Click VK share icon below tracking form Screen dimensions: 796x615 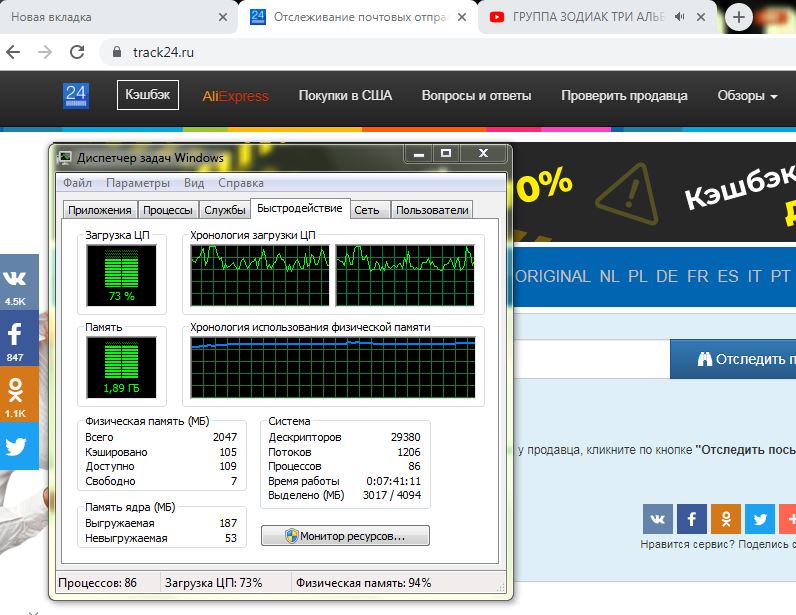[x=657, y=519]
